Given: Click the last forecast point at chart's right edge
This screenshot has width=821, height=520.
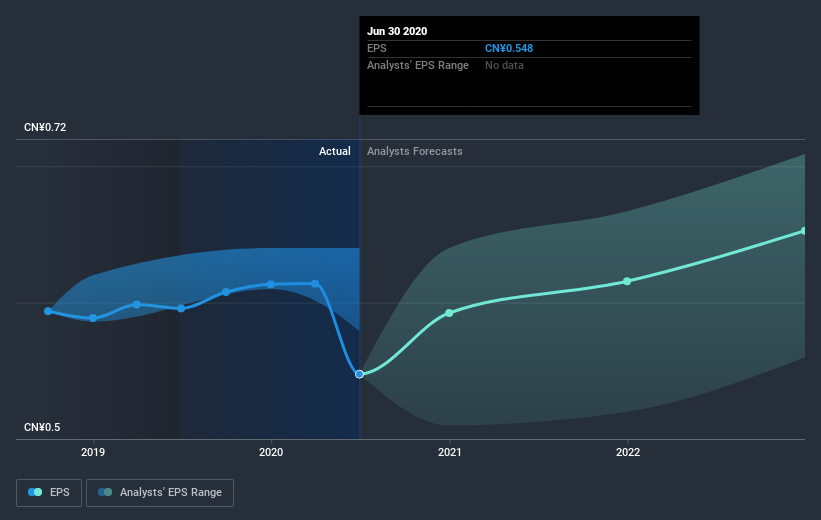Looking at the screenshot, I should (x=804, y=231).
